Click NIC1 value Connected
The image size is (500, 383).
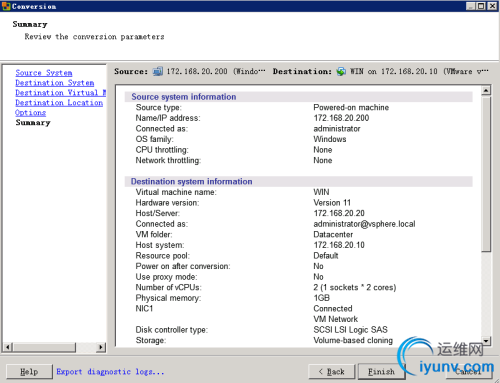point(333,309)
